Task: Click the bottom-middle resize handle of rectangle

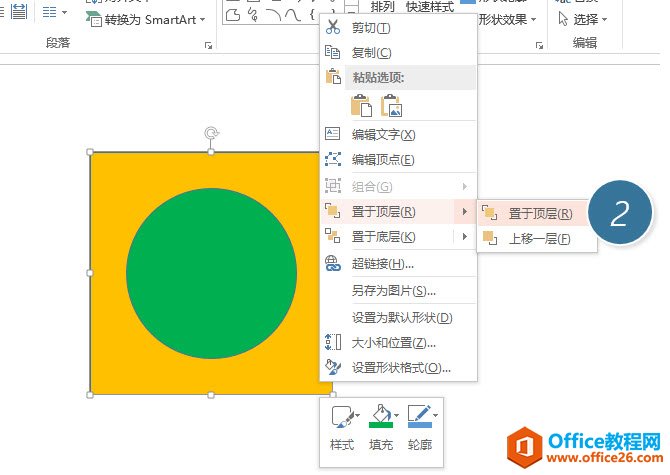Action: click(211, 395)
